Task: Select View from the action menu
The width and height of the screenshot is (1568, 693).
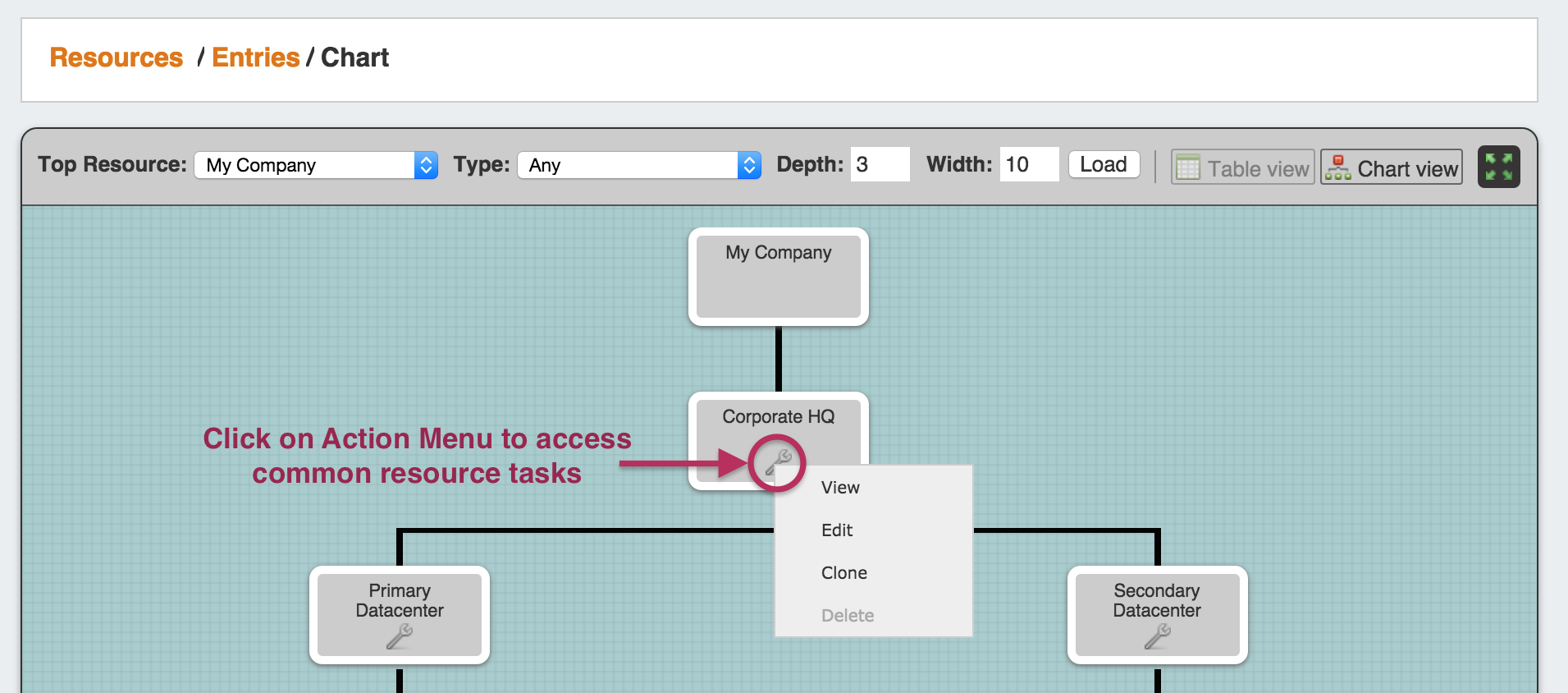Action: [x=840, y=488]
